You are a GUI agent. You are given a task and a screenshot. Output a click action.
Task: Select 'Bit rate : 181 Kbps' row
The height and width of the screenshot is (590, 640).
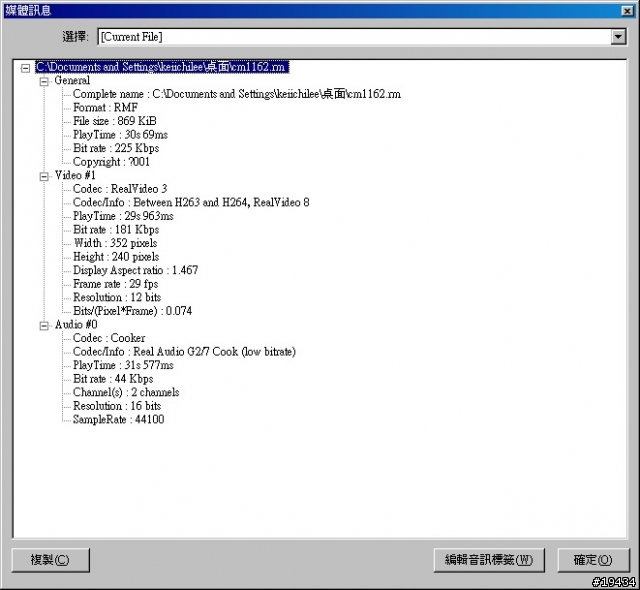[x=116, y=230]
